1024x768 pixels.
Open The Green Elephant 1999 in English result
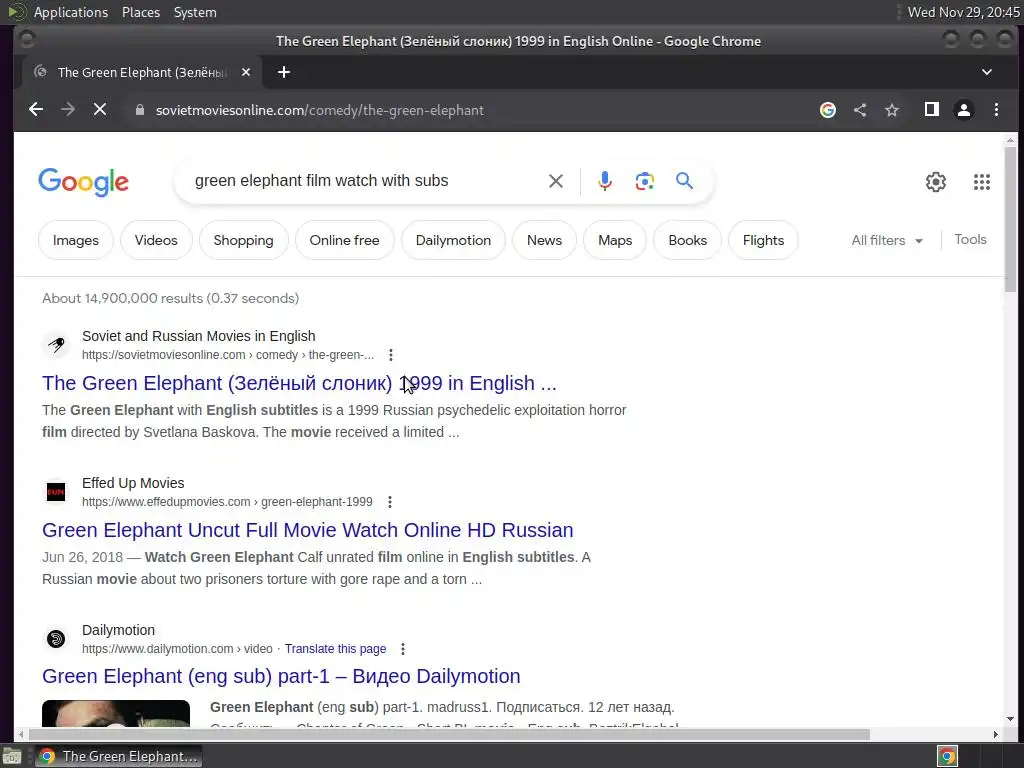pyautogui.click(x=299, y=383)
